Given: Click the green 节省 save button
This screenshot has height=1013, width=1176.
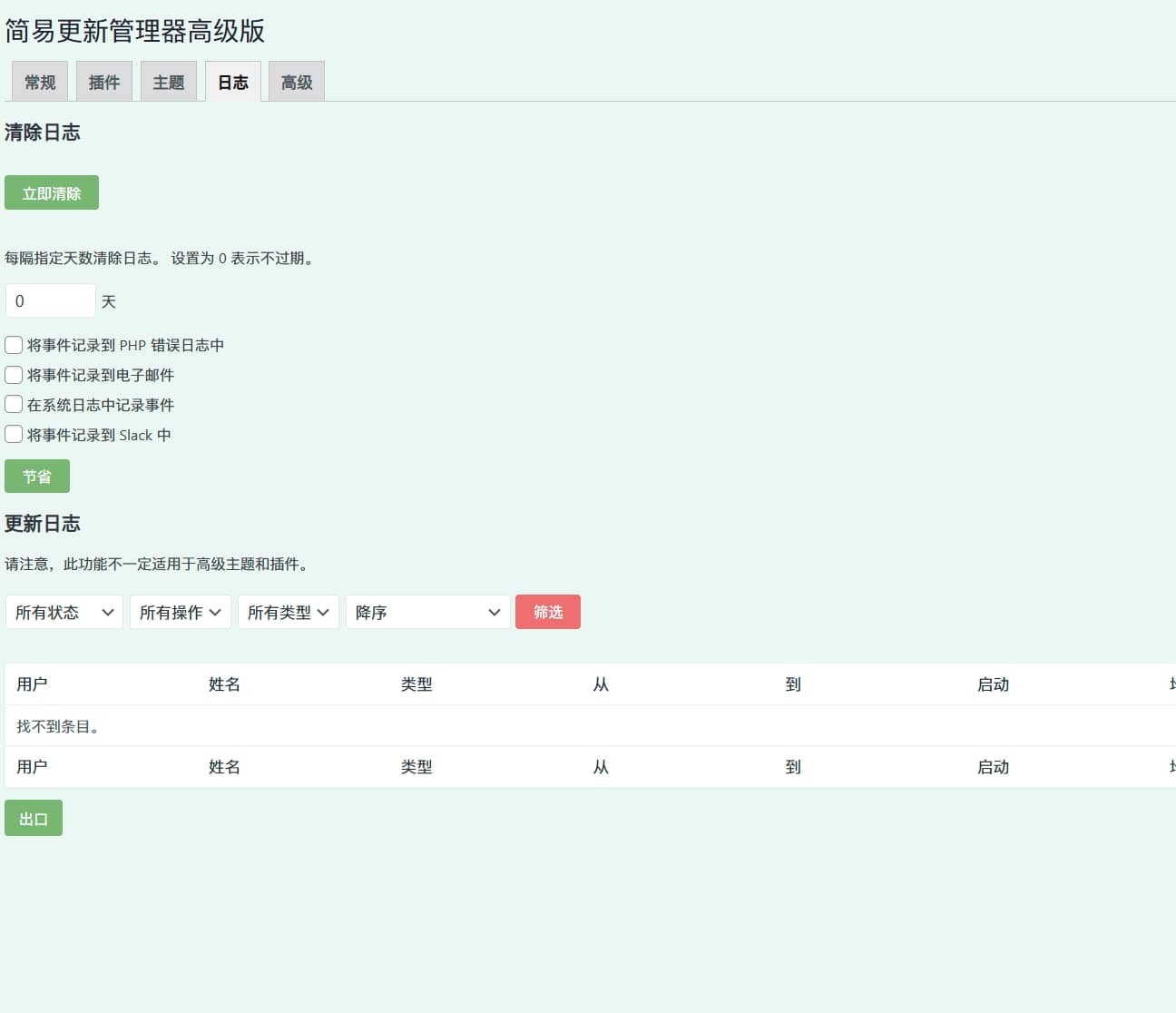Looking at the screenshot, I should point(37,477).
